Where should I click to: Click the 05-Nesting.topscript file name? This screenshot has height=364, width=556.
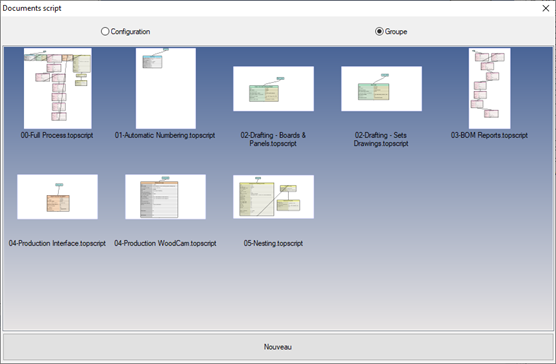point(273,243)
